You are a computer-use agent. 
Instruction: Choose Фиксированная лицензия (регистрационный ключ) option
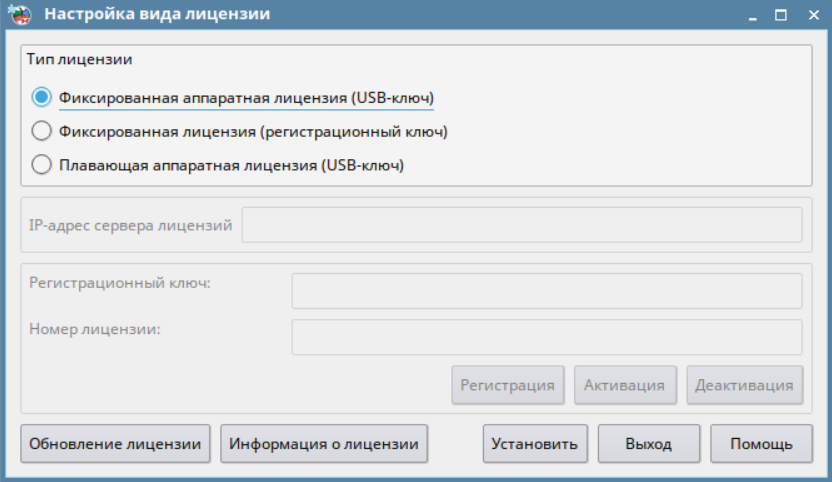[41, 131]
